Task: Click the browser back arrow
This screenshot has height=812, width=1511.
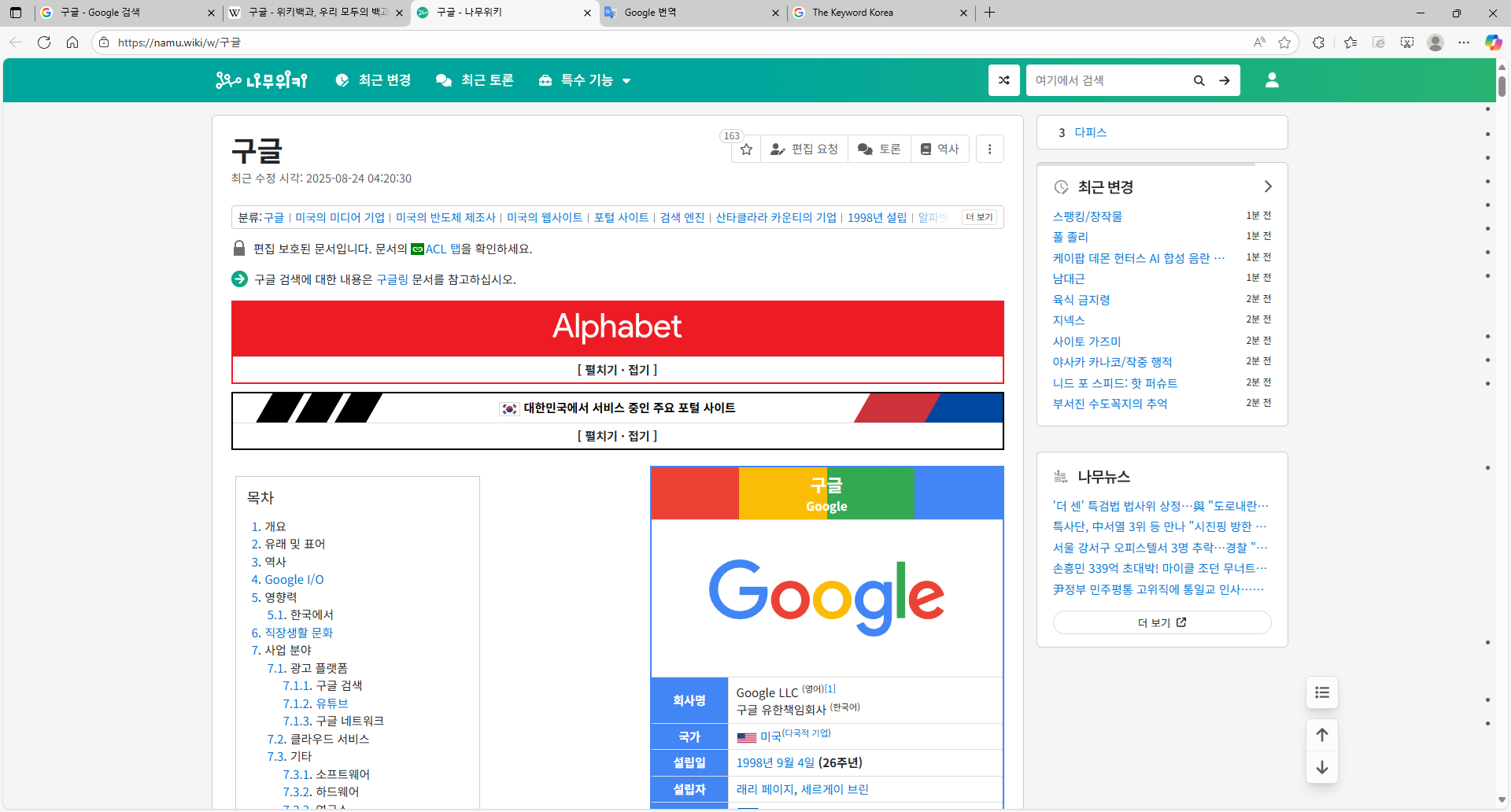Action: click(x=16, y=42)
